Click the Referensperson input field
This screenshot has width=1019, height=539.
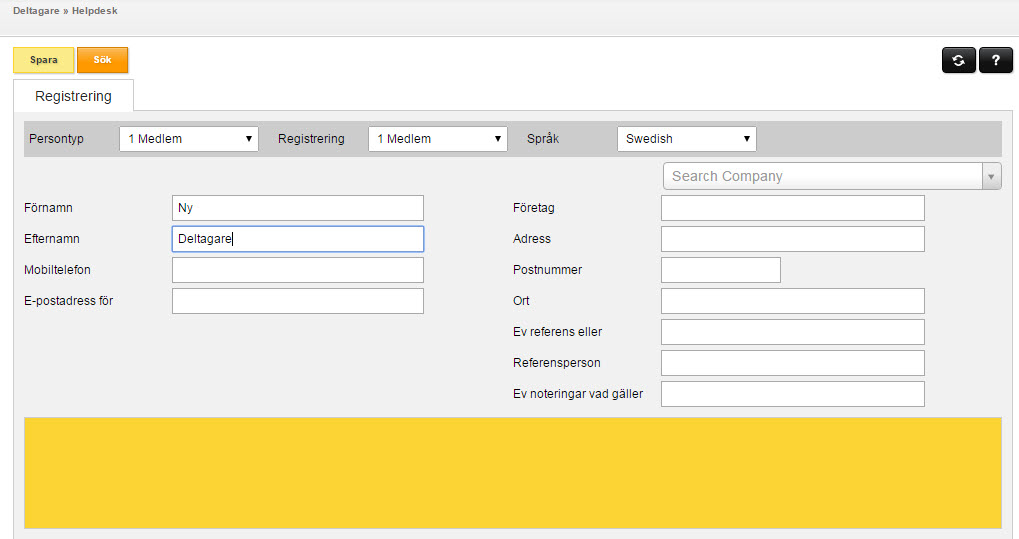pyautogui.click(x=793, y=363)
